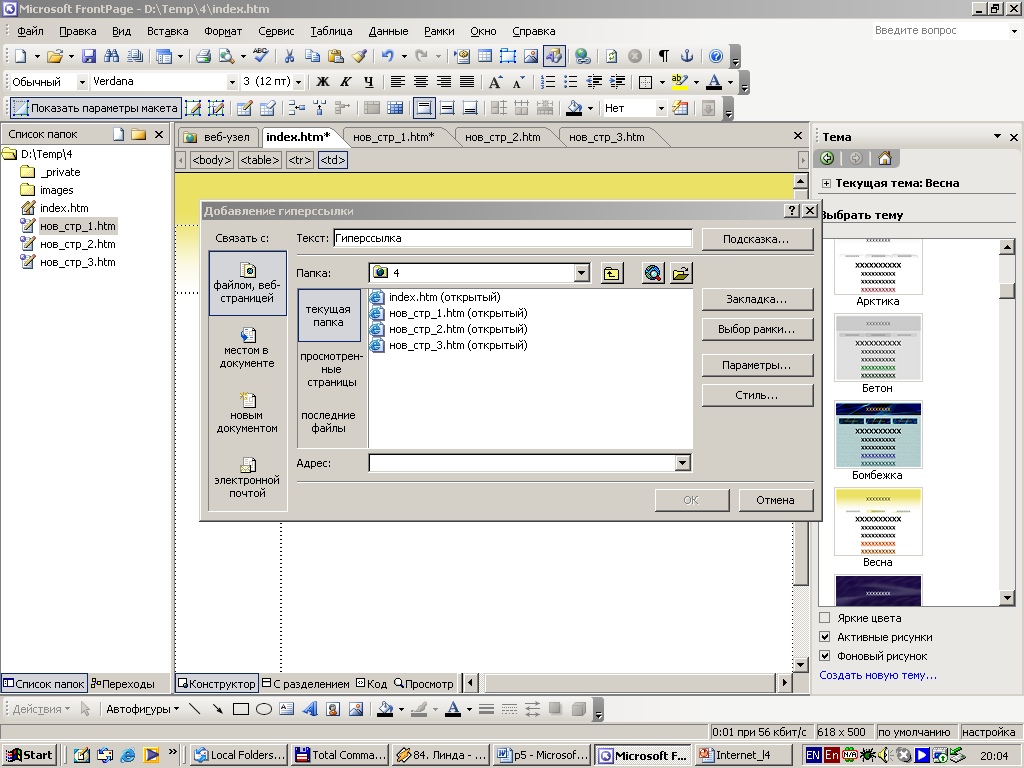Viewport: 1024px width, 768px height.
Task: Click the Текст input field with Гиперссылка
Action: 513,238
